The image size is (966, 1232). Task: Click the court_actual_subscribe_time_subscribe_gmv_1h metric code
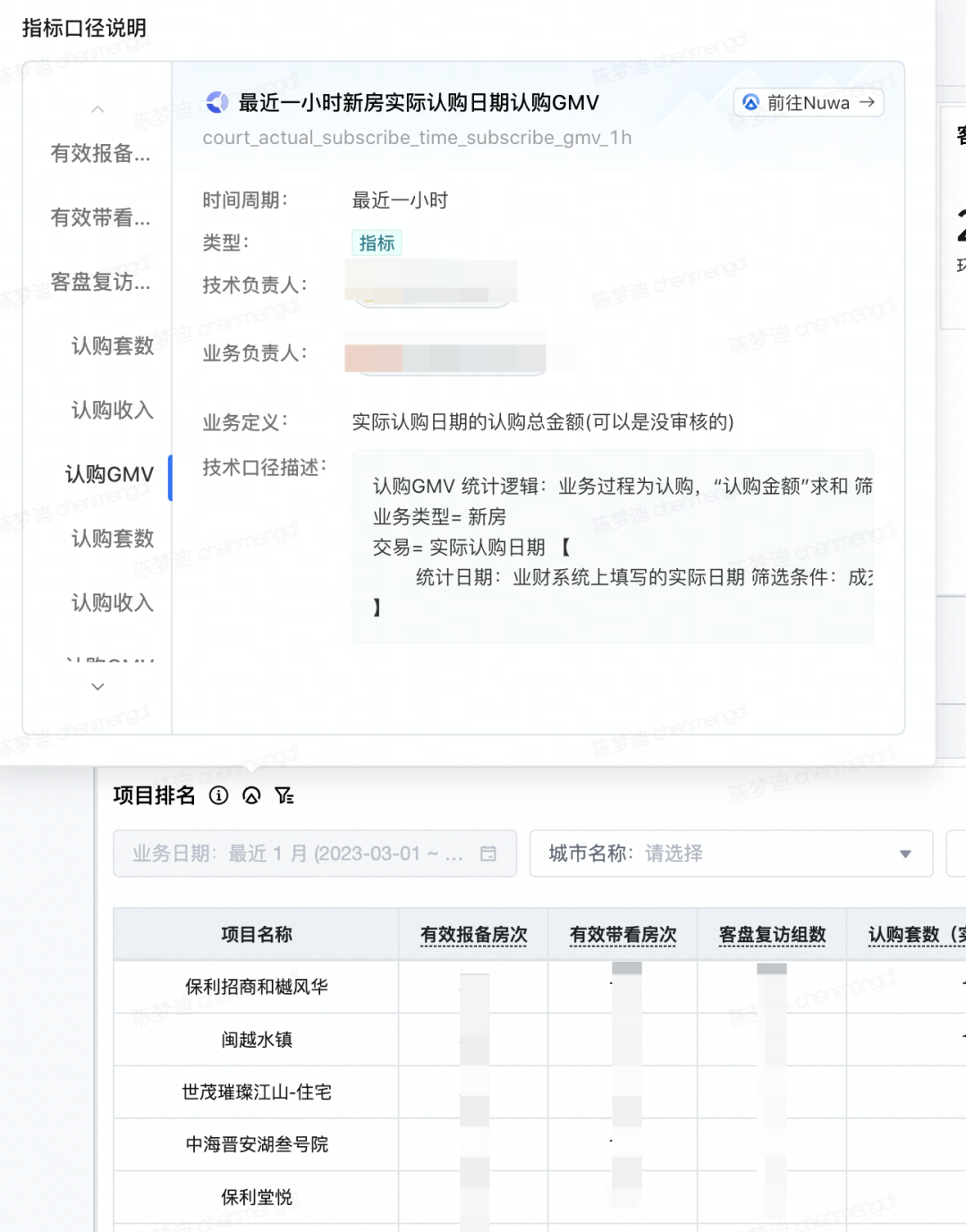point(417,138)
